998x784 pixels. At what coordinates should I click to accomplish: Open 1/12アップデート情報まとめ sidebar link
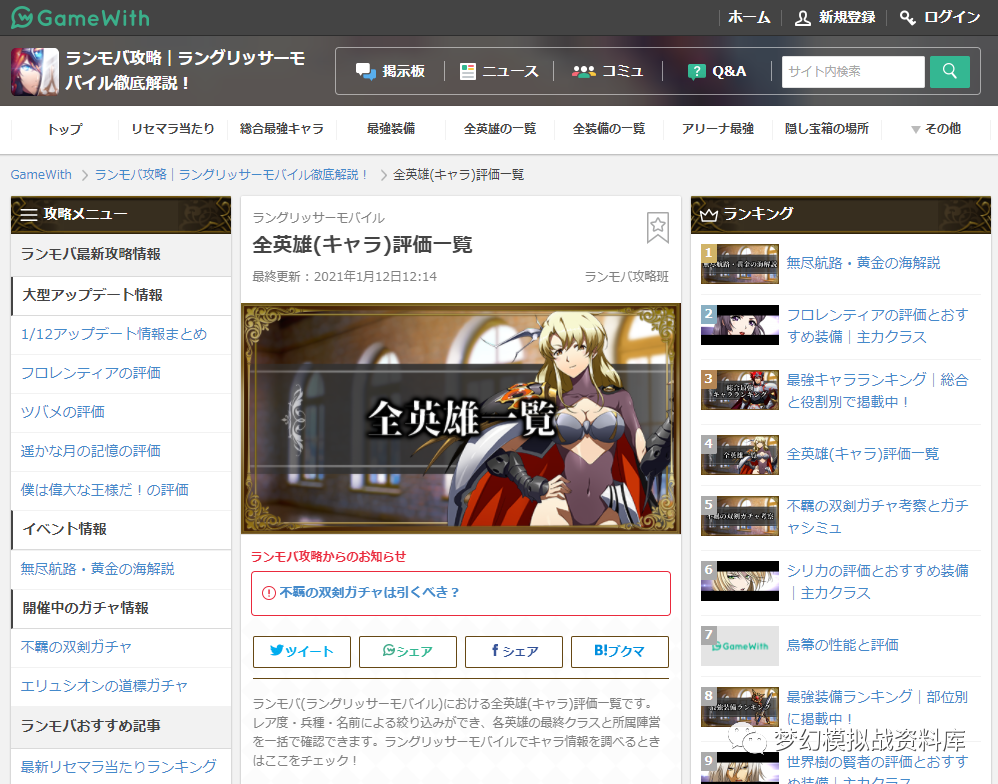114,334
